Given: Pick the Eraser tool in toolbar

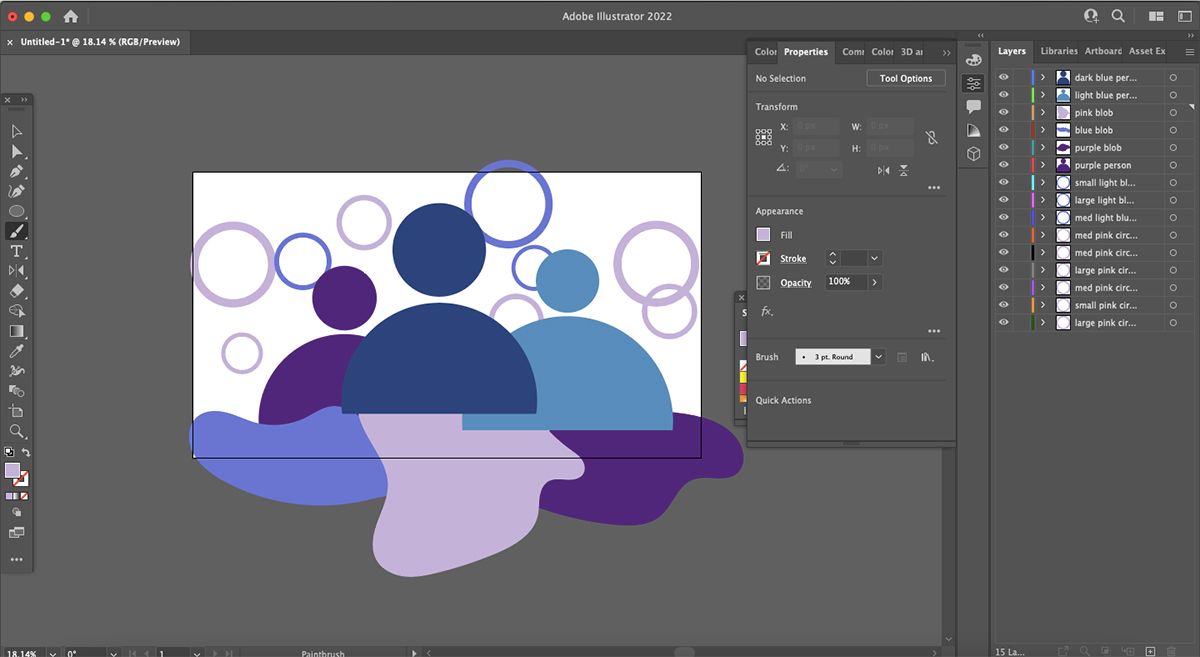Looking at the screenshot, I should (16, 291).
